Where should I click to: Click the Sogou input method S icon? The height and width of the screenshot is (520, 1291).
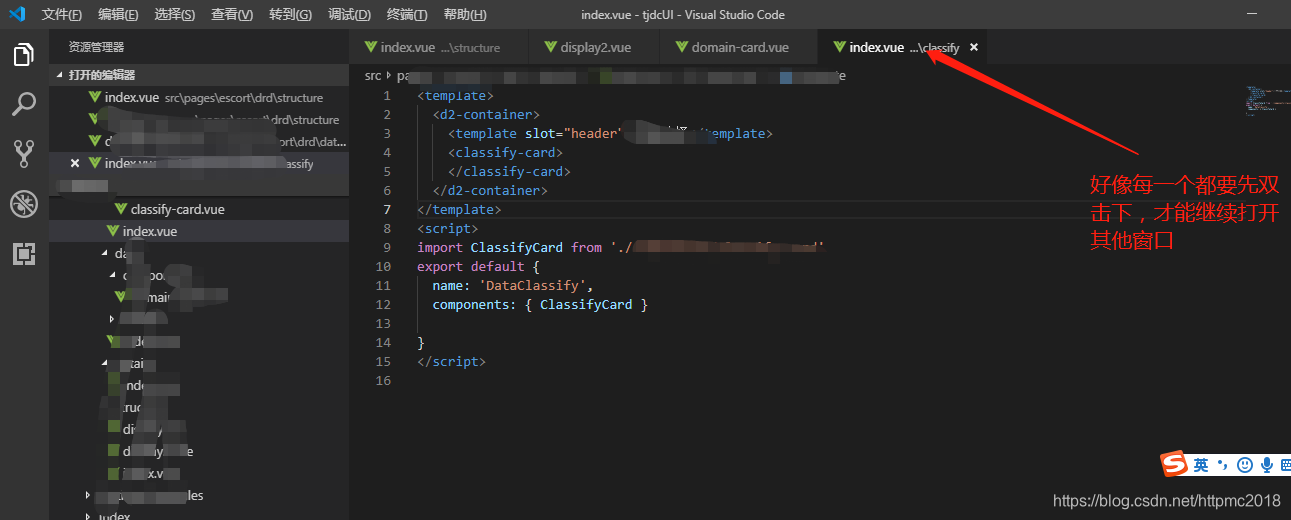(1174, 465)
